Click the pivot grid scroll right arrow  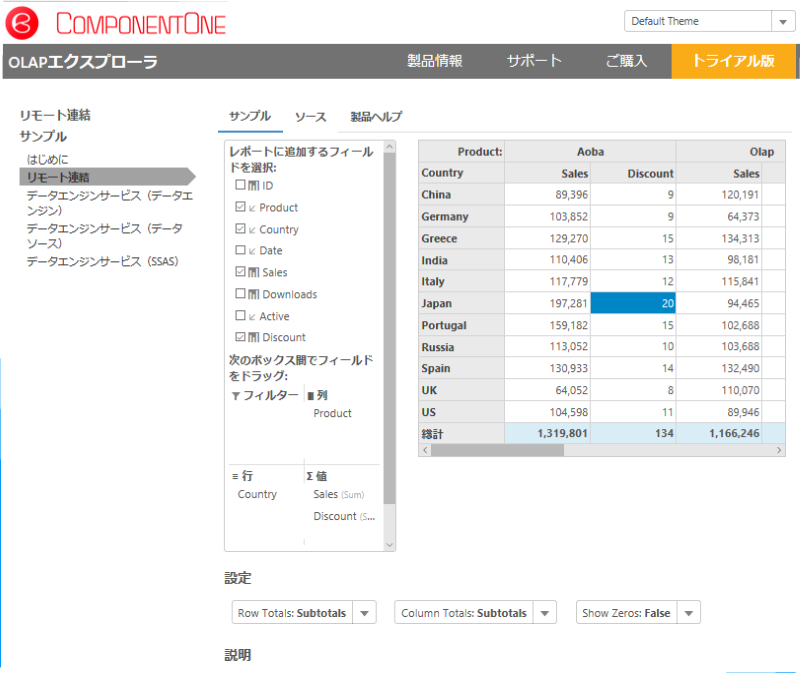point(779,450)
